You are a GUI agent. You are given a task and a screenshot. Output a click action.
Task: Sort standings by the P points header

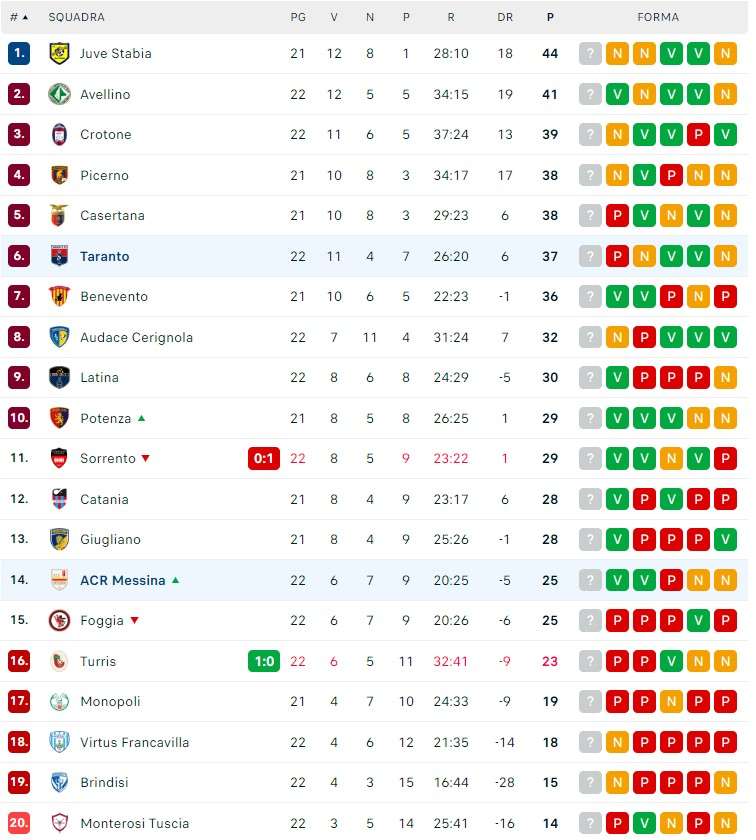[x=550, y=17]
